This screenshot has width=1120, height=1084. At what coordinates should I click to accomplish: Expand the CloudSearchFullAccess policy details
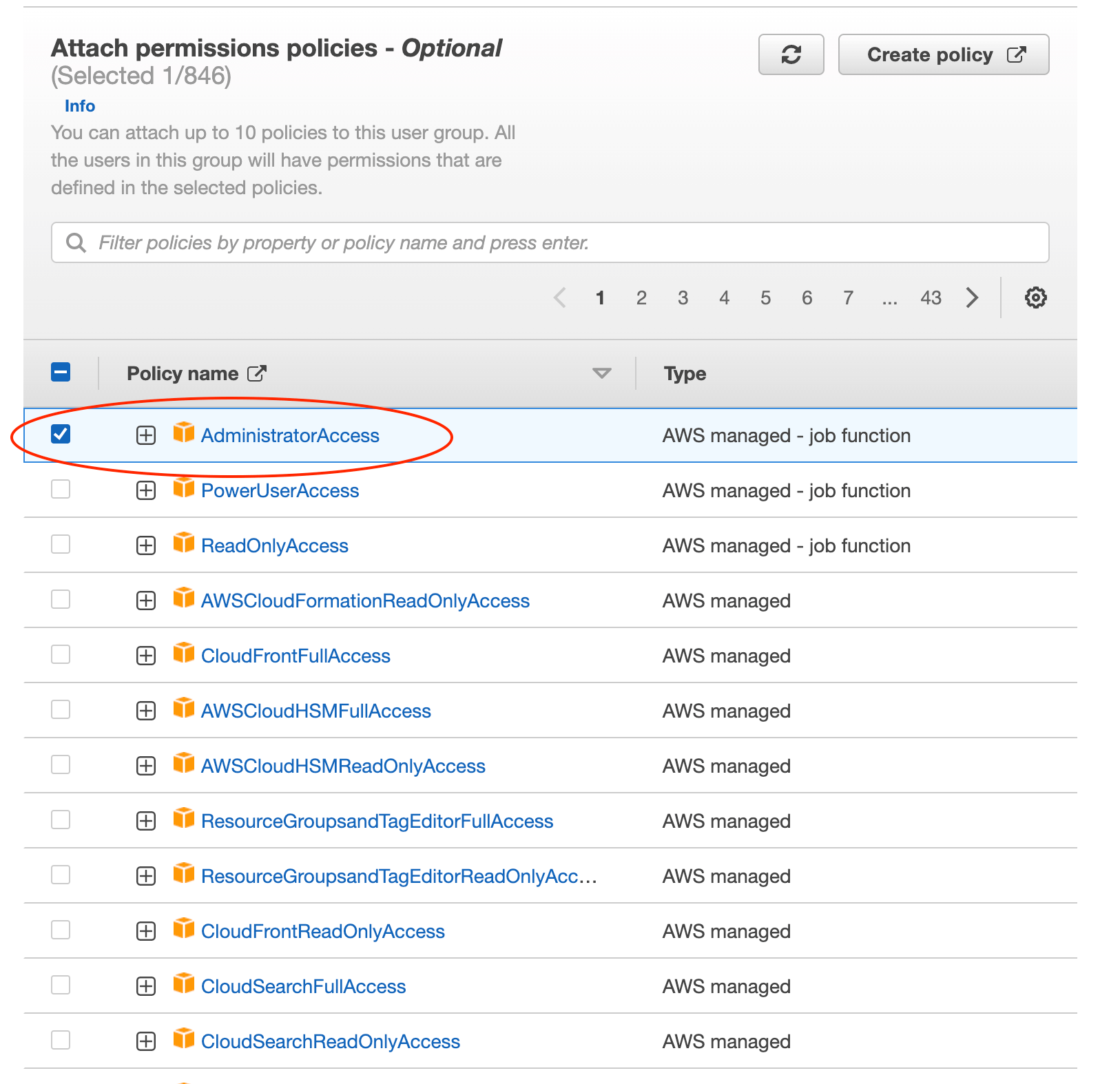(146, 986)
